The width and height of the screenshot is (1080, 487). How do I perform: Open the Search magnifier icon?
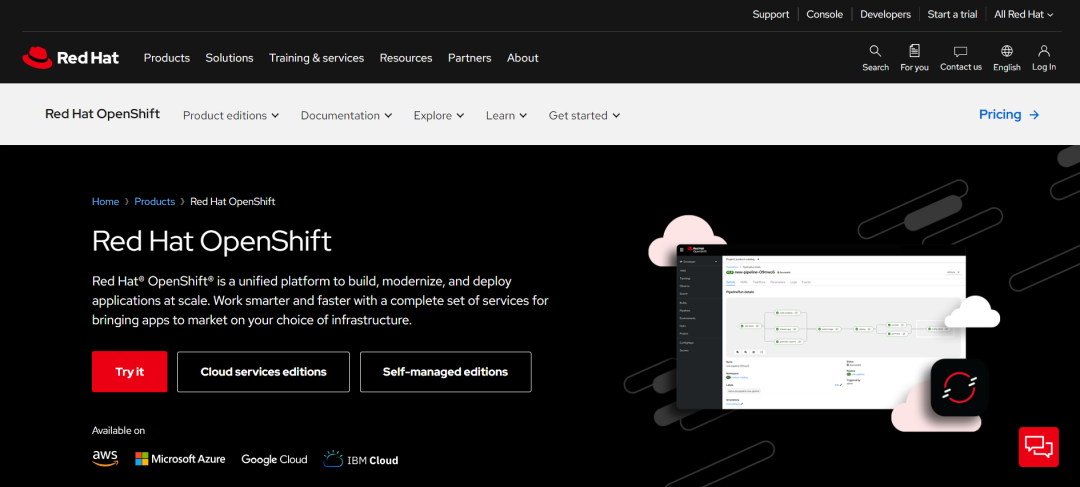pyautogui.click(x=875, y=51)
